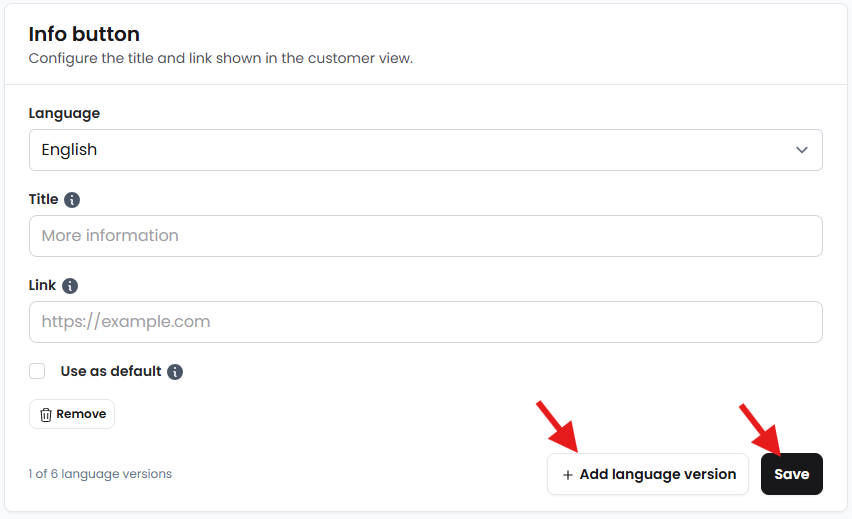852x519 pixels.
Task: Click the 'Use as default' label text
Action: tap(111, 371)
